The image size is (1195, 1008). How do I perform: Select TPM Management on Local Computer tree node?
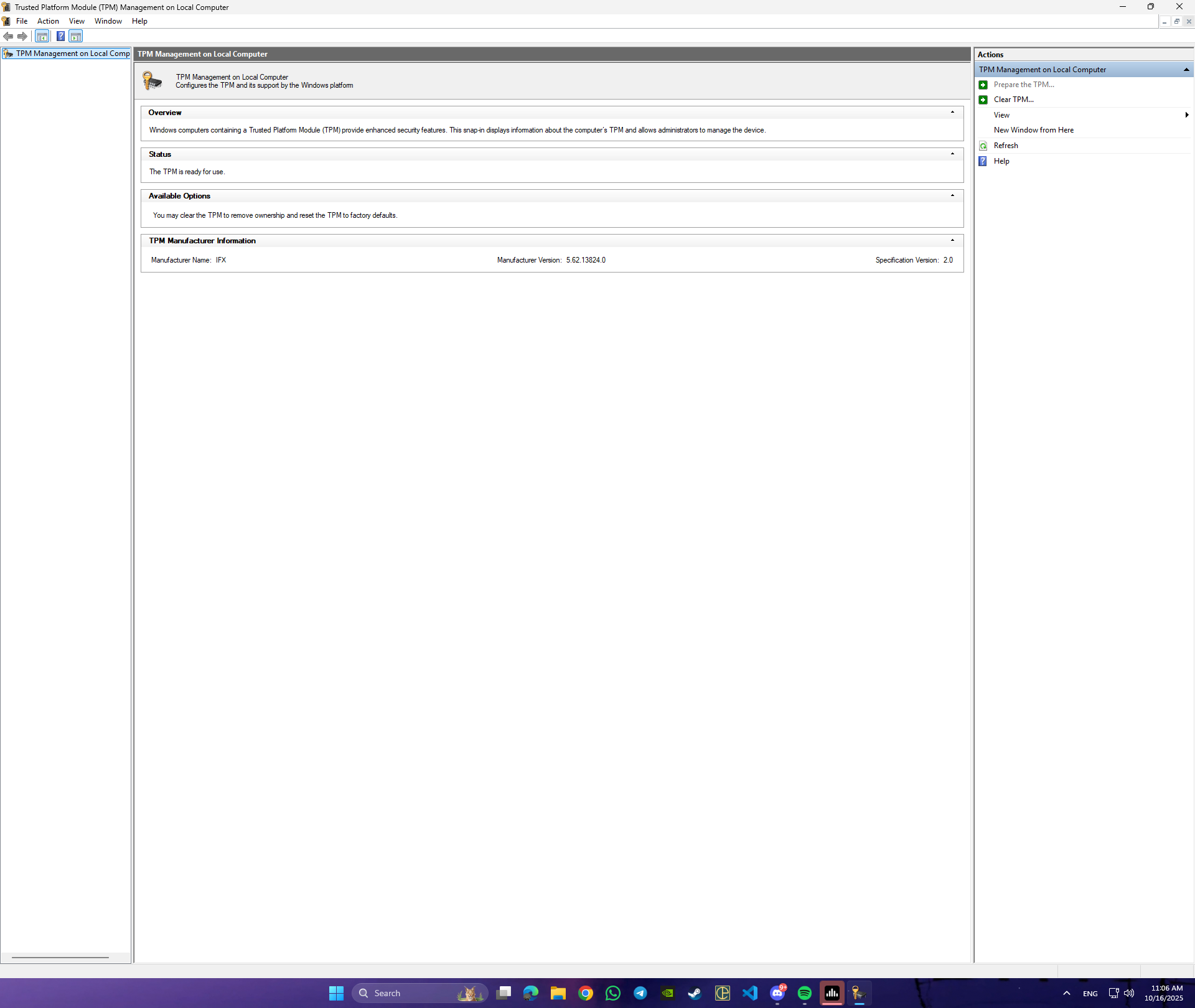pos(72,54)
